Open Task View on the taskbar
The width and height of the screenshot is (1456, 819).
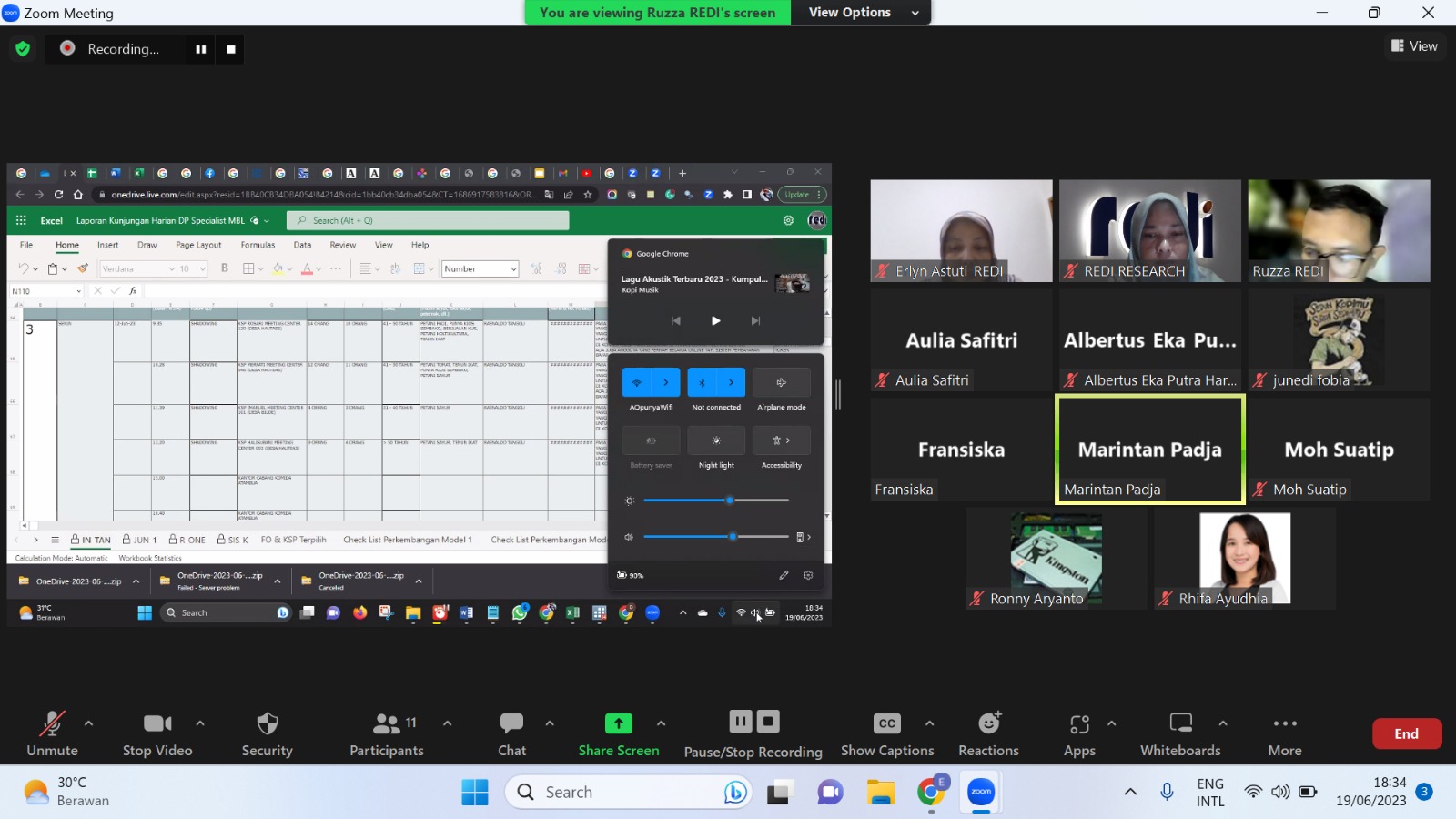(x=779, y=793)
